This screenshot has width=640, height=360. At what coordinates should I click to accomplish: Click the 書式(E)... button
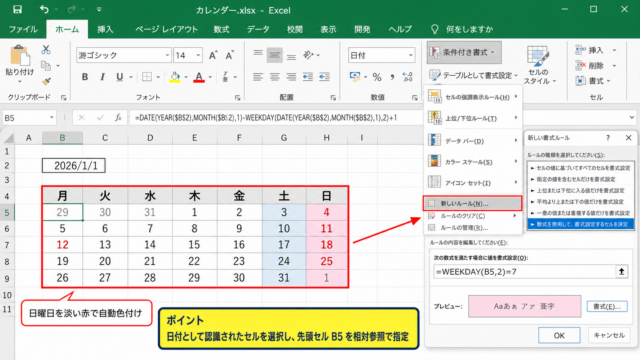[x=607, y=306]
